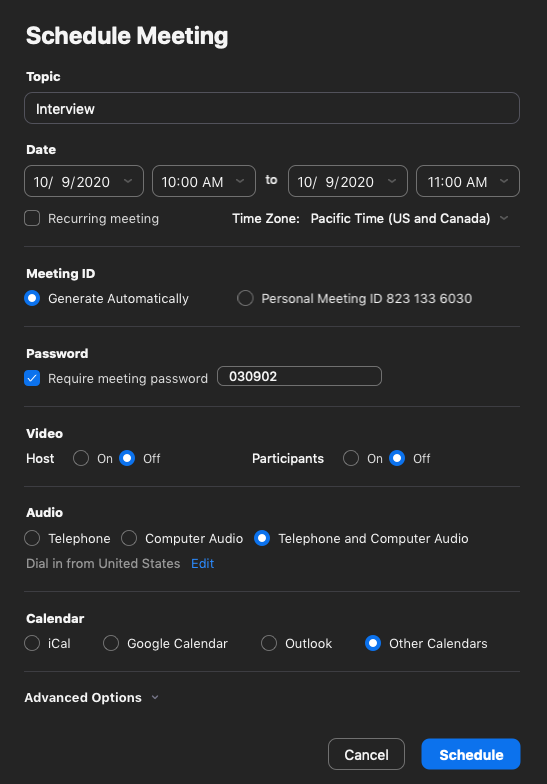The width and height of the screenshot is (547, 784).
Task: Click the Edit dial-in link
Action: point(202,564)
